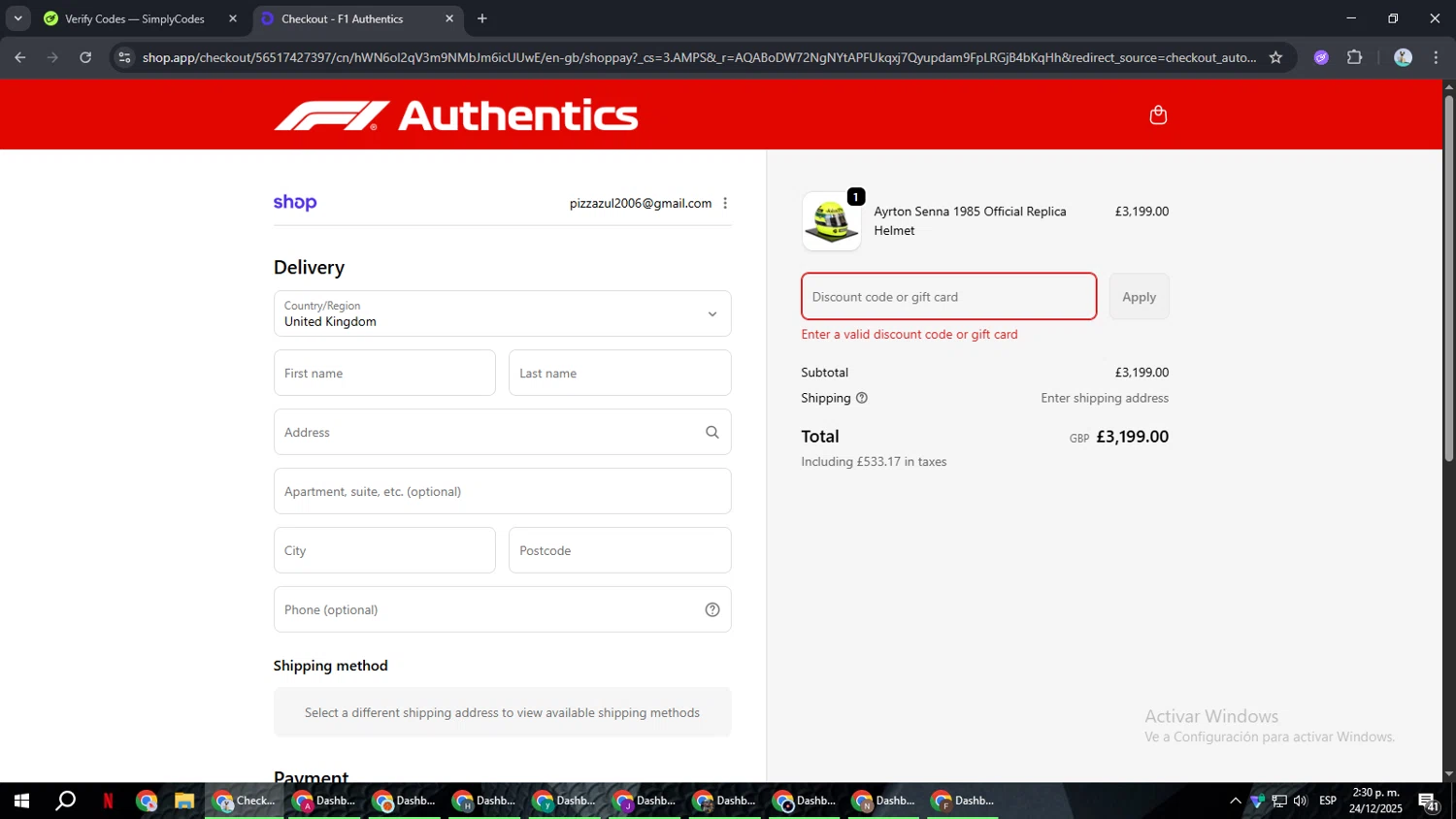Image resolution: width=1456 pixels, height=819 pixels.
Task: Close the Verify Codes tab
Action: pos(233,18)
